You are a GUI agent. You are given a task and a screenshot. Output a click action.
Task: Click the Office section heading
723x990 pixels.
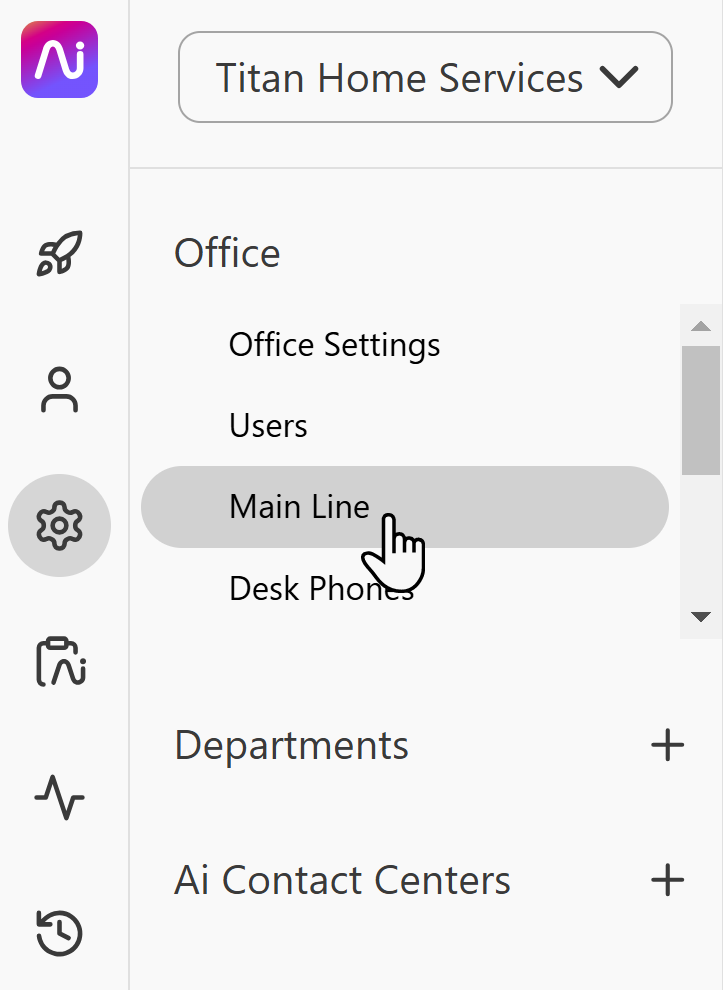pos(227,253)
